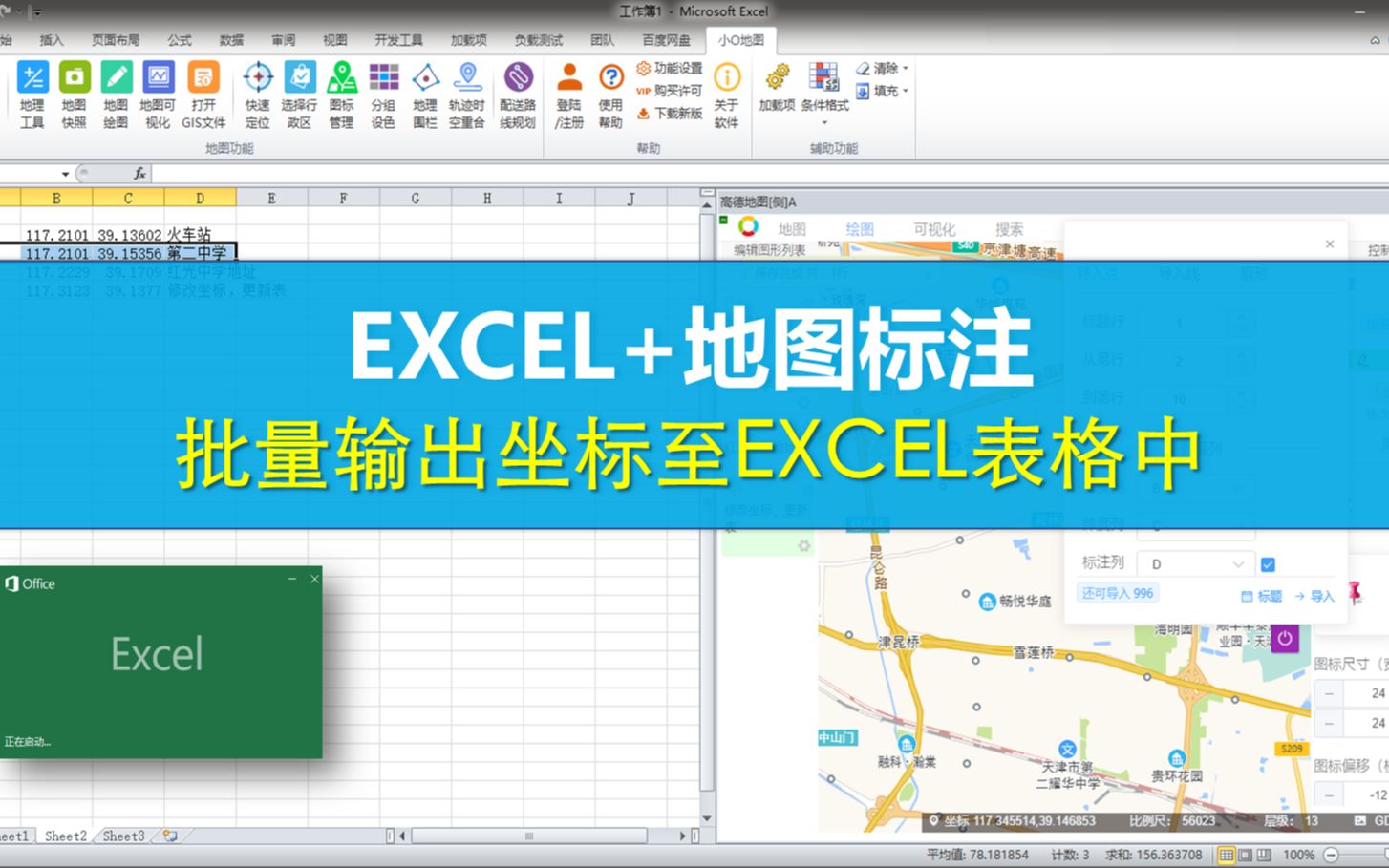Launch 配送路线规划 route planner

pyautogui.click(x=518, y=95)
